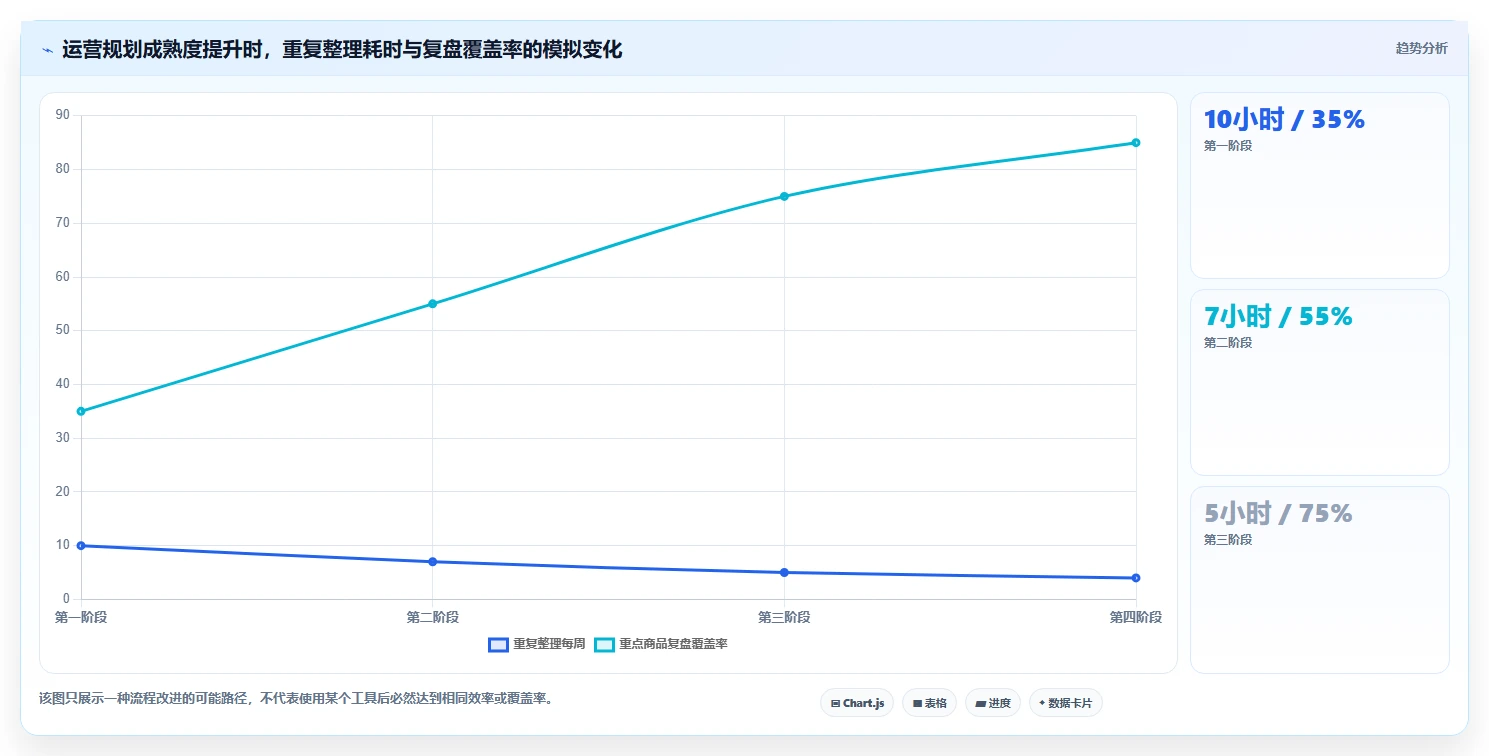Screen dimensions: 1489x756
Task: Click the footnote disclaimer text below chart
Action: click(x=296, y=698)
